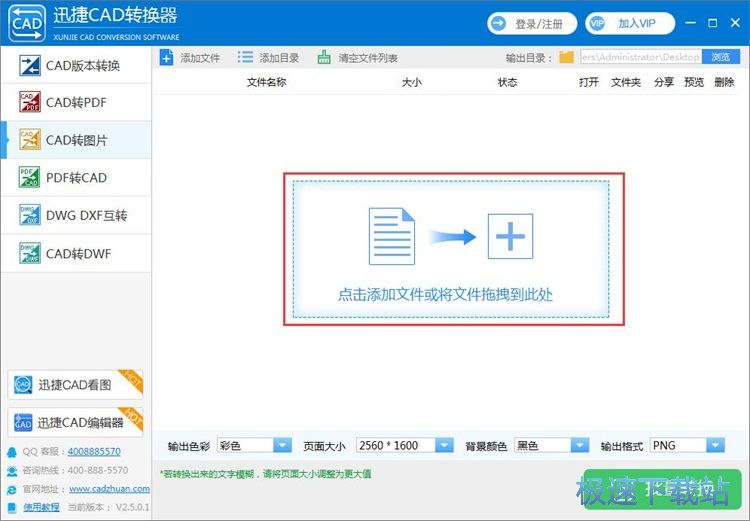Click the VIP badge icon
Screen dimensions: 750x521
pyautogui.click(x=597, y=23)
